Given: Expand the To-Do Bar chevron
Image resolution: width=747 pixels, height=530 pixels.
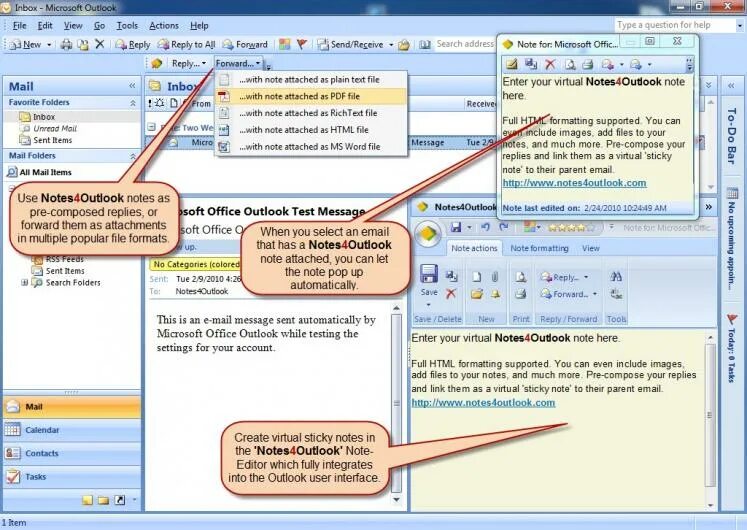Looking at the screenshot, I should [x=731, y=86].
